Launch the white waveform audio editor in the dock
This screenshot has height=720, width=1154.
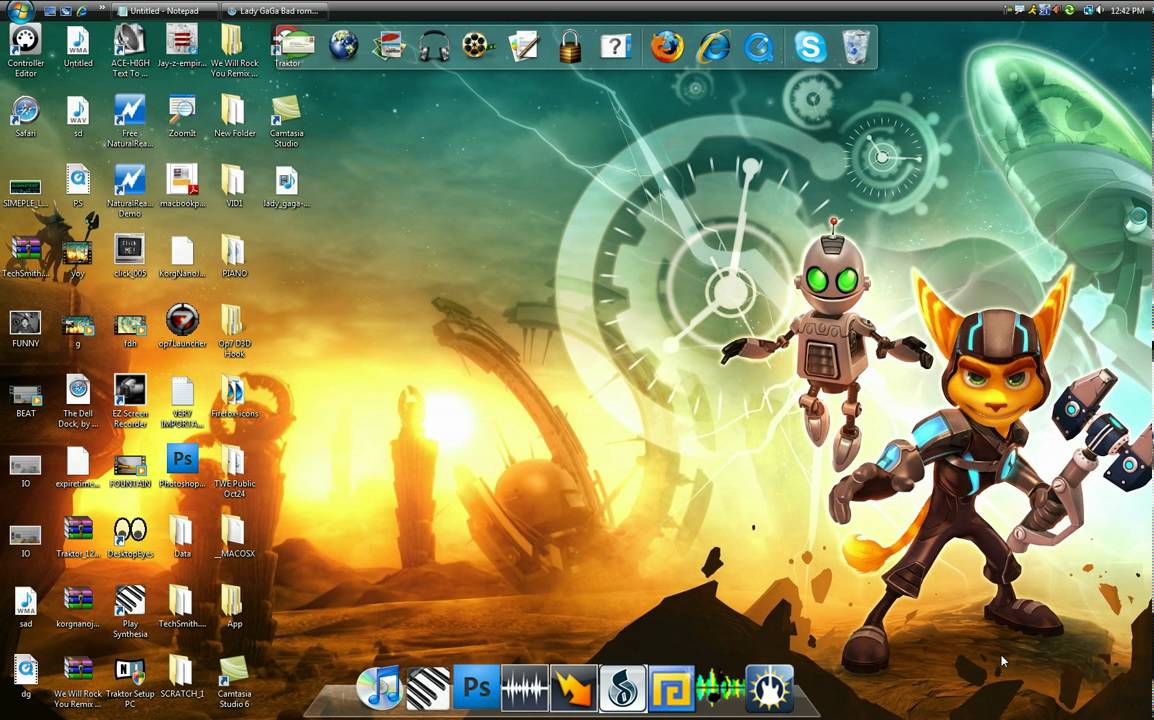pyautogui.click(x=525, y=688)
